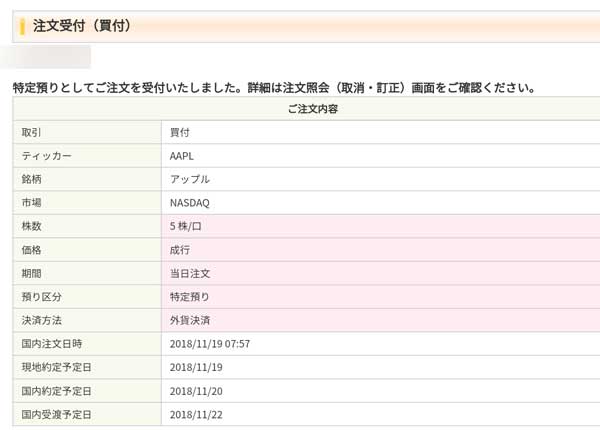This screenshot has height=430, width=600.
Task: Click the order acceptance confirmation message text
Action: pyautogui.click(x=274, y=87)
